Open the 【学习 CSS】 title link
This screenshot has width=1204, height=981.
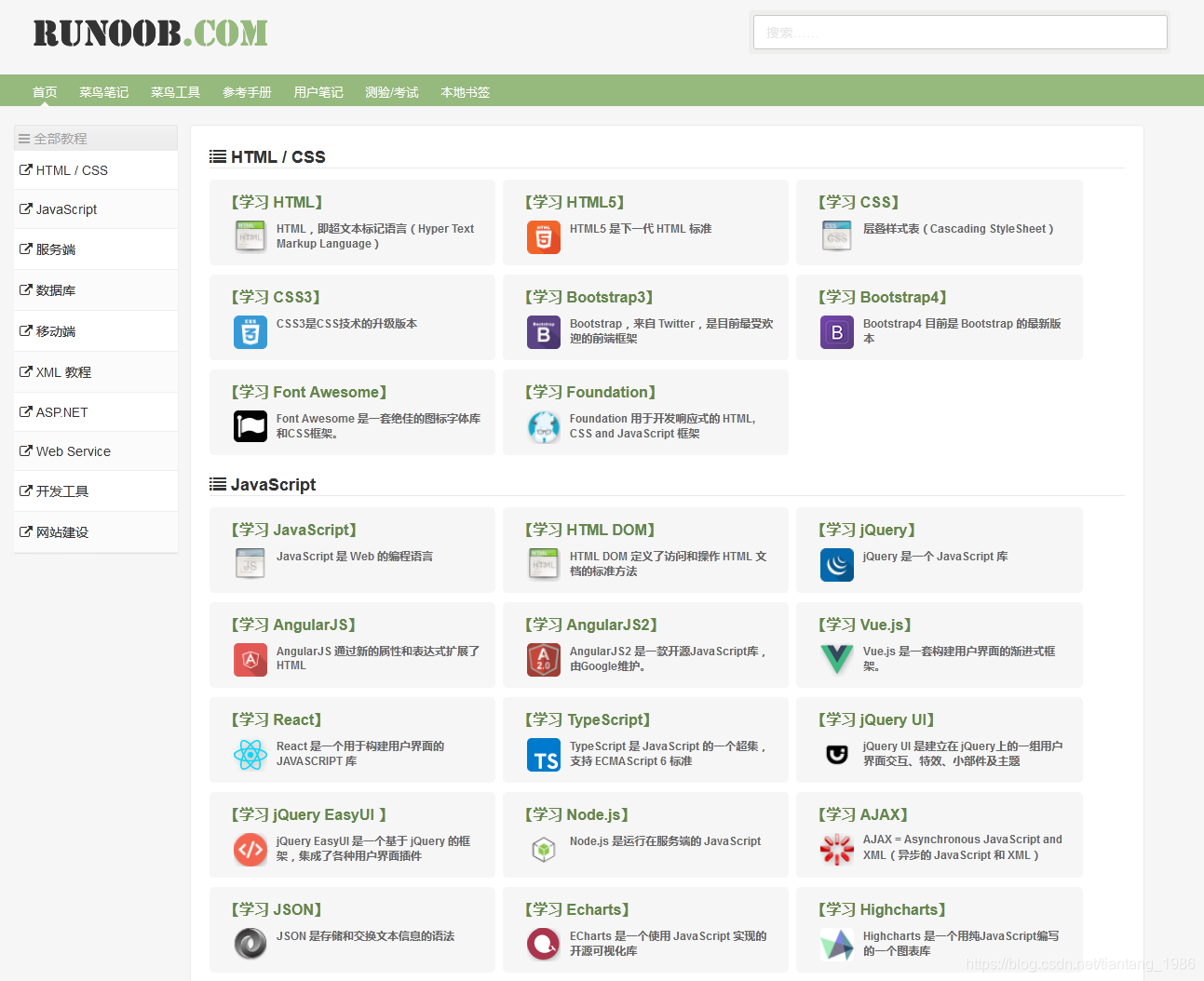(859, 202)
